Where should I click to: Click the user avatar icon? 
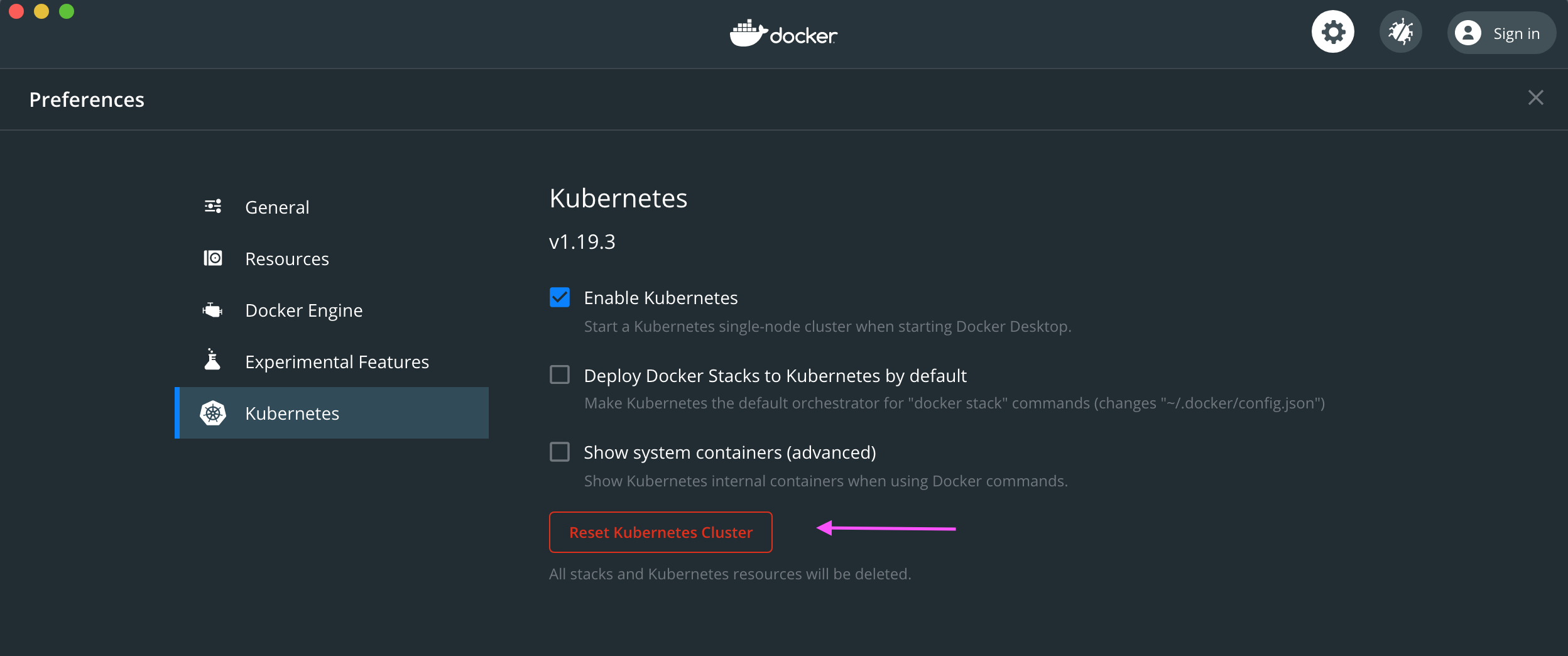coord(1468,33)
